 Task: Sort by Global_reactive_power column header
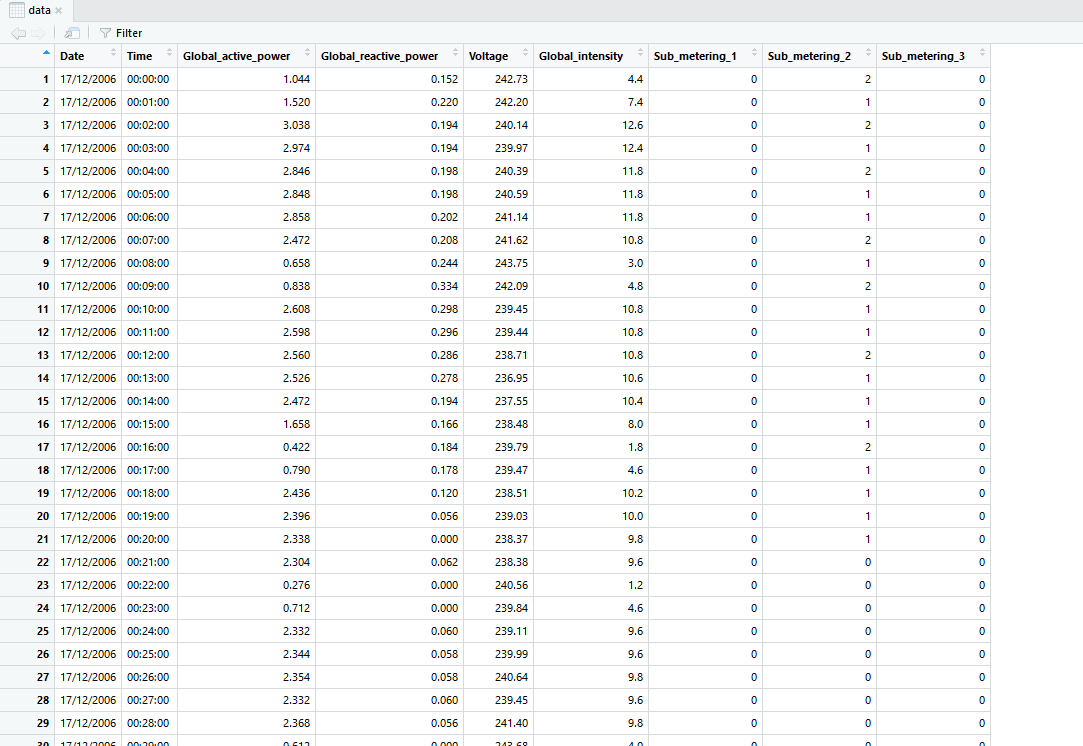point(389,56)
